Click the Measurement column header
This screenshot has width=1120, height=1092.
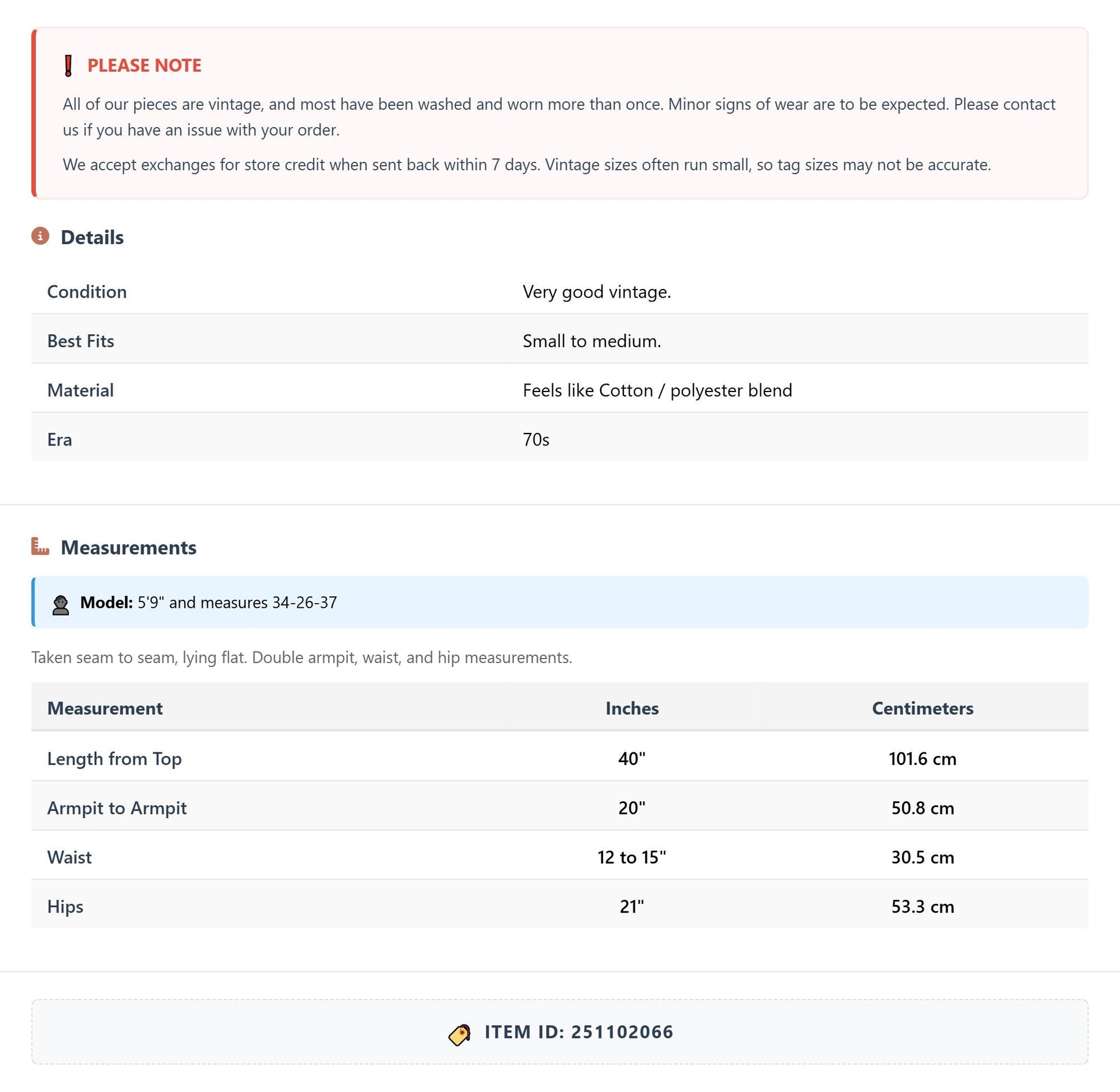click(x=105, y=708)
